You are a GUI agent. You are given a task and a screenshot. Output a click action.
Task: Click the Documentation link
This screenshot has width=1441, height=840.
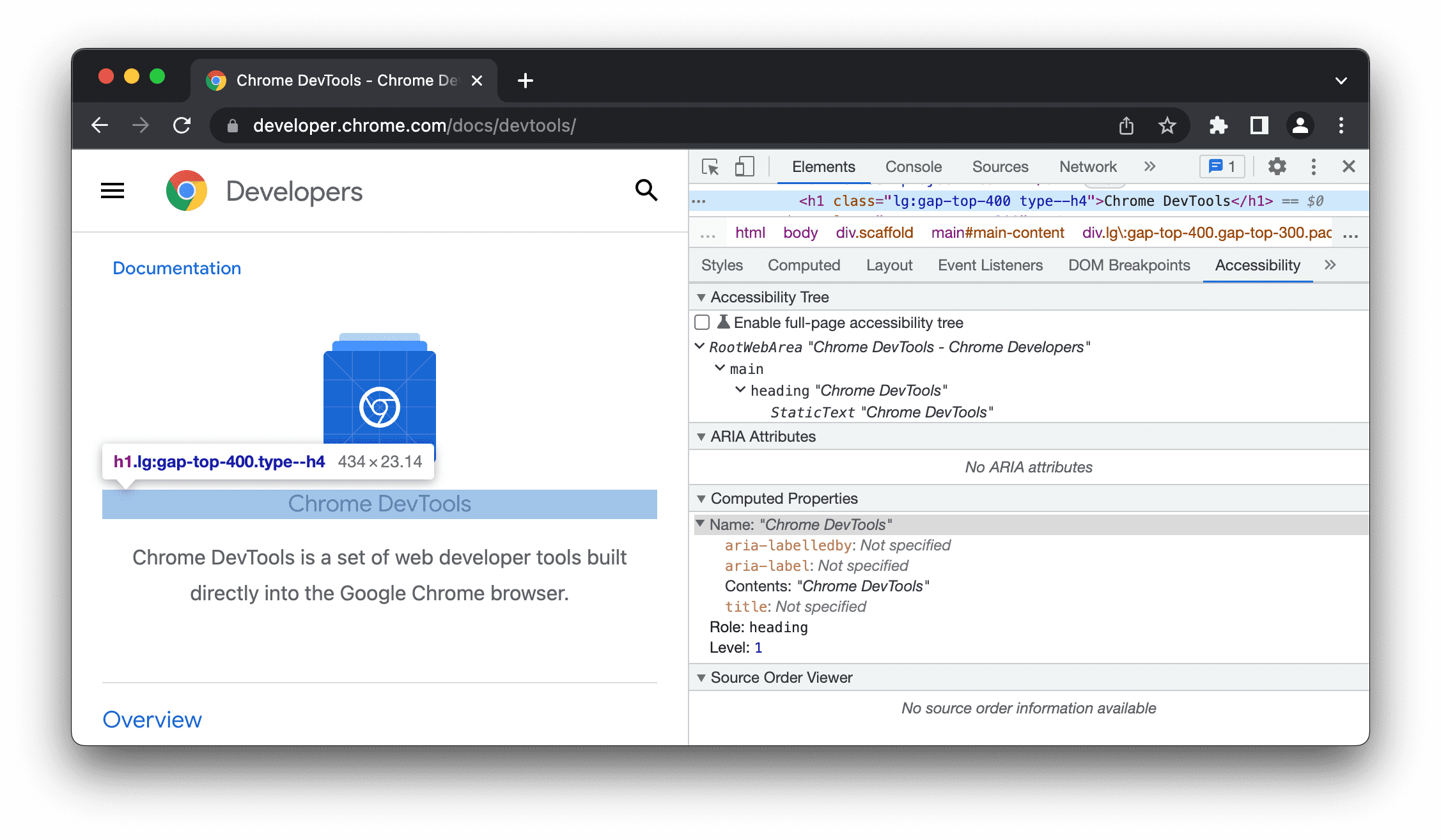coord(177,268)
